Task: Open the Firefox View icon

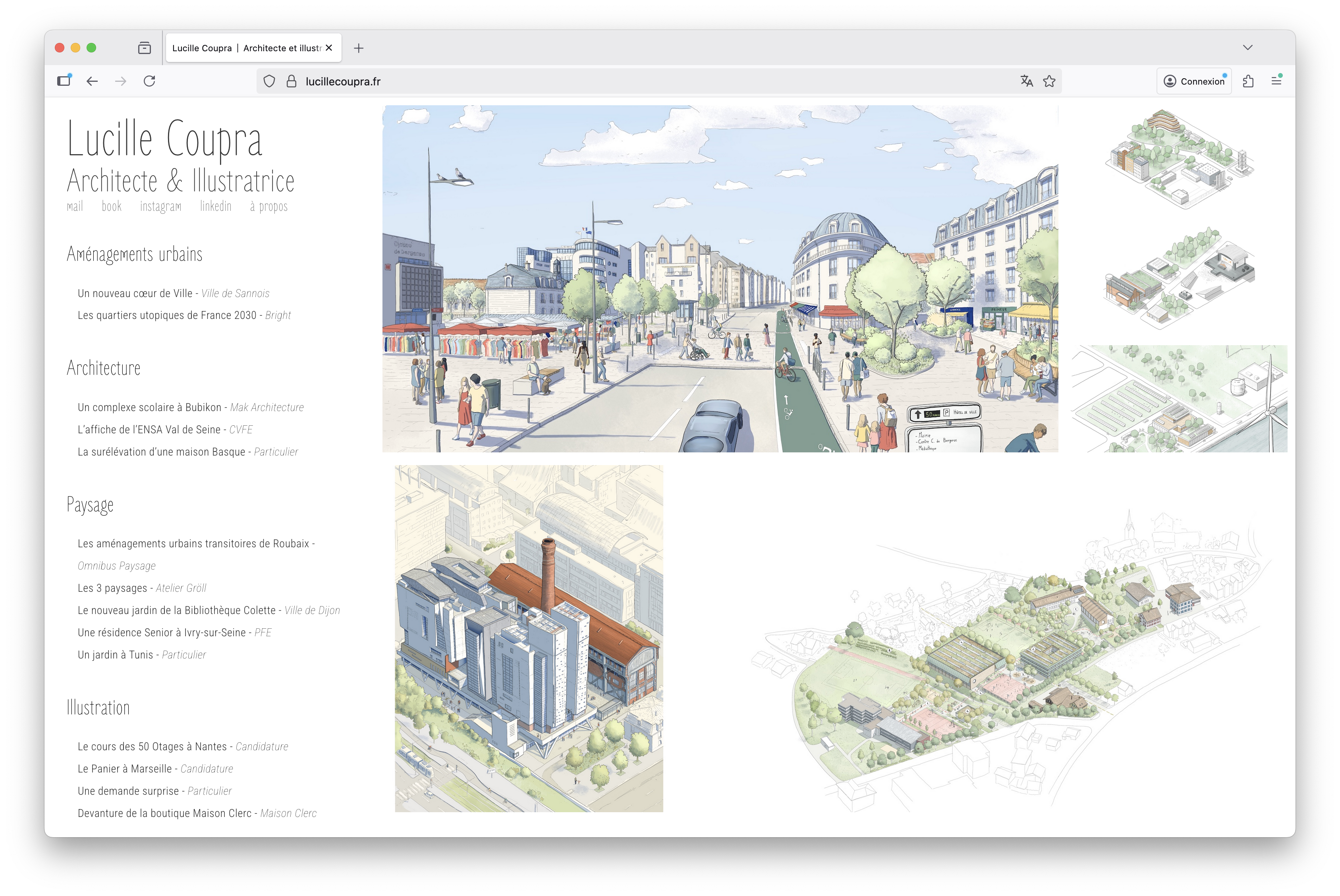Action: 145,48
